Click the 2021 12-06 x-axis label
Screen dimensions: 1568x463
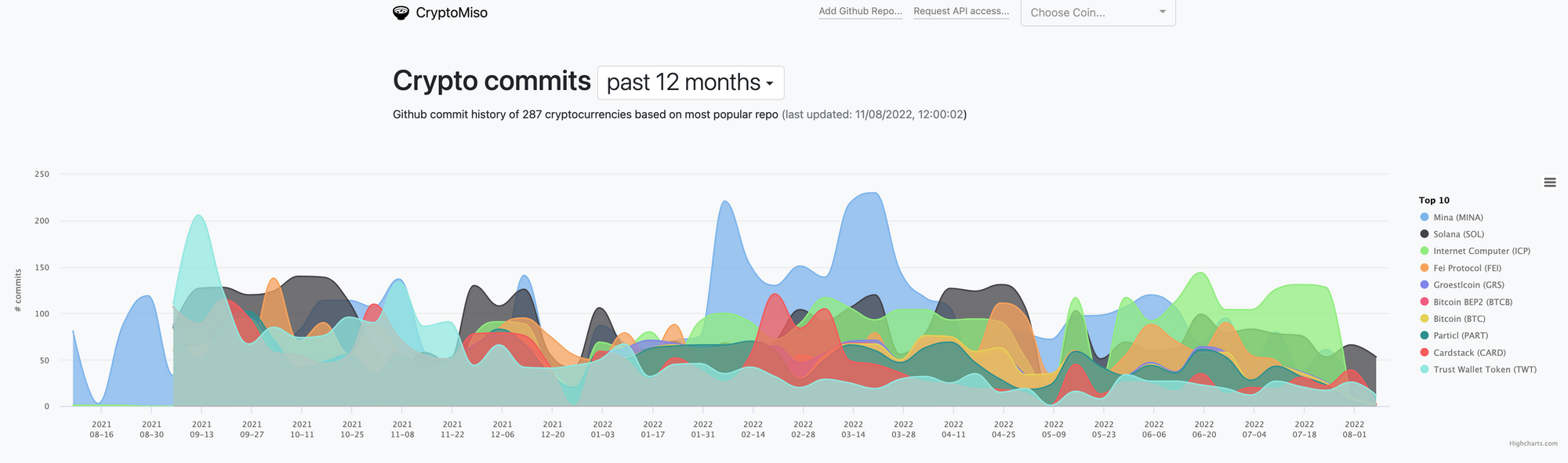[x=503, y=429]
